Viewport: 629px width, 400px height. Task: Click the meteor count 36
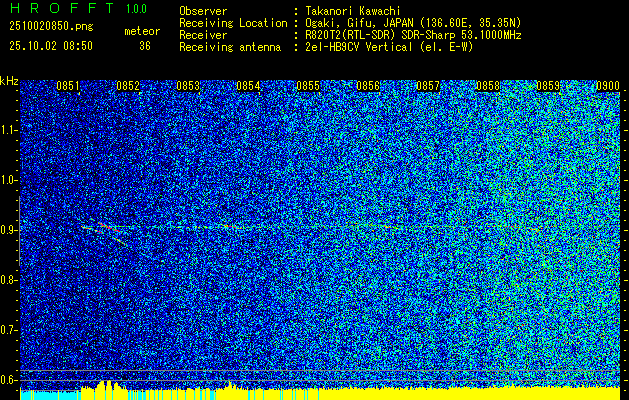pyautogui.click(x=145, y=46)
